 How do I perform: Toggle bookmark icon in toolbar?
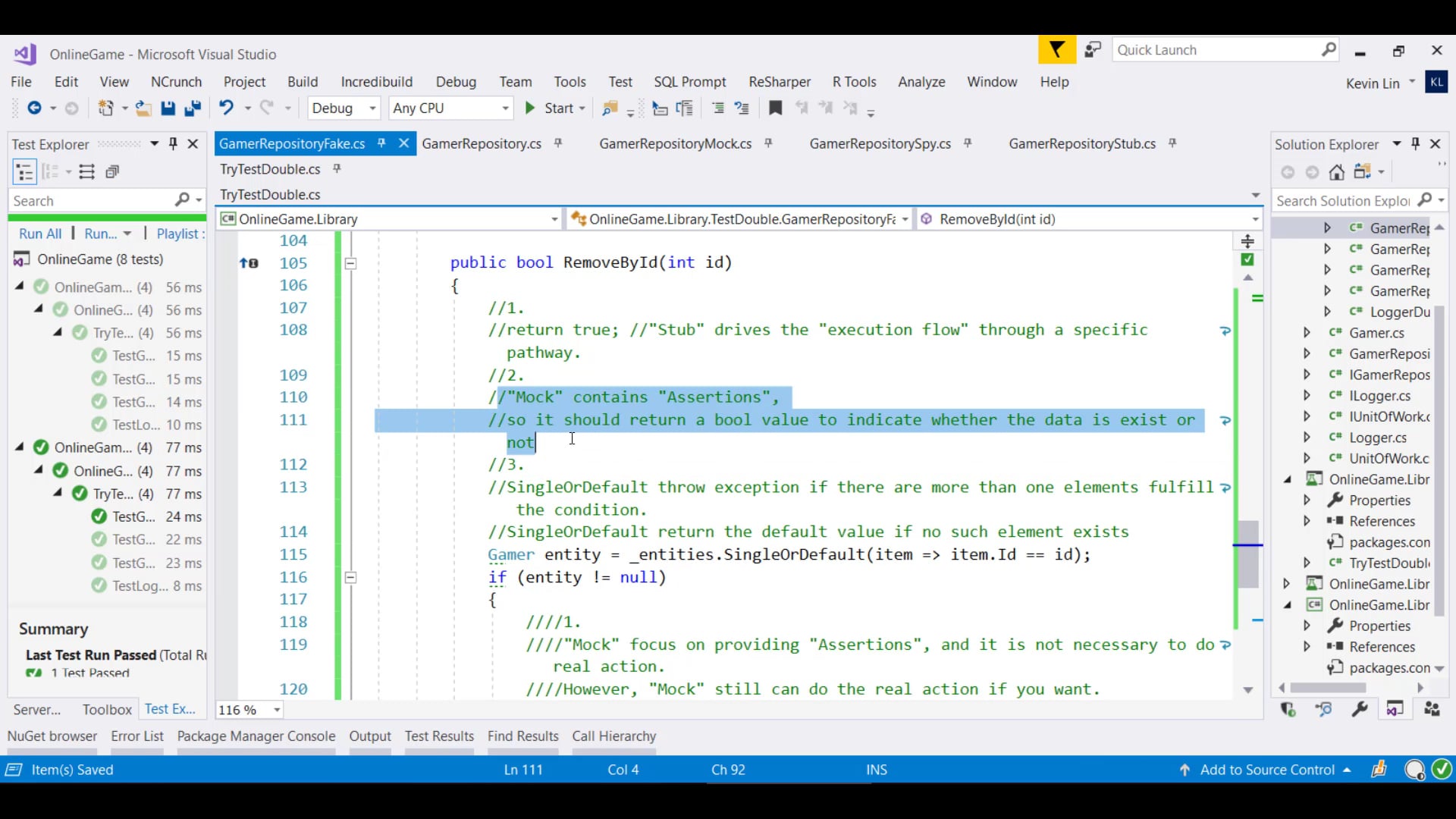775,108
